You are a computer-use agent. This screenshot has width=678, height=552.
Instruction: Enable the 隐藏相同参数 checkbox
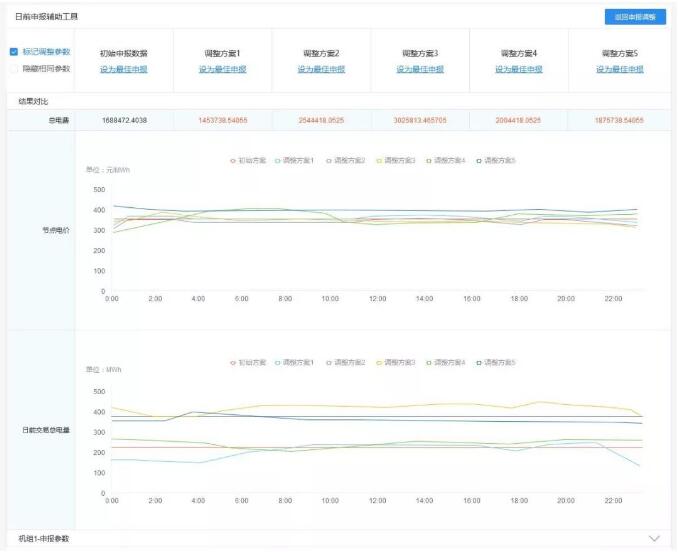(14, 69)
